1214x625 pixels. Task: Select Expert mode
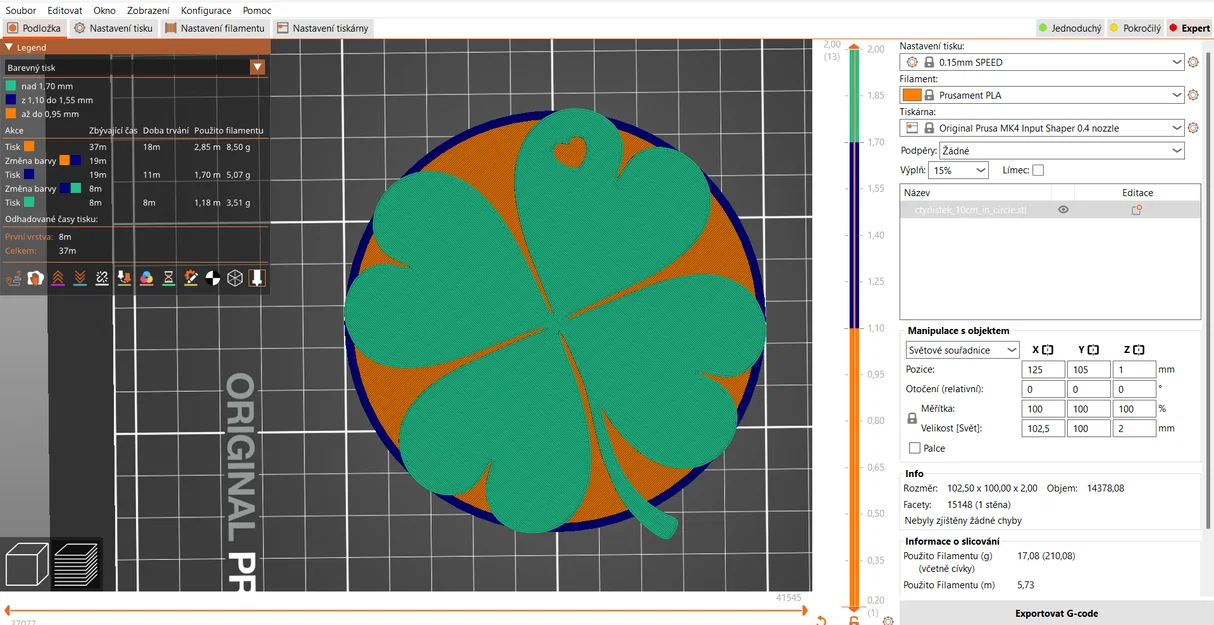pos(1188,28)
